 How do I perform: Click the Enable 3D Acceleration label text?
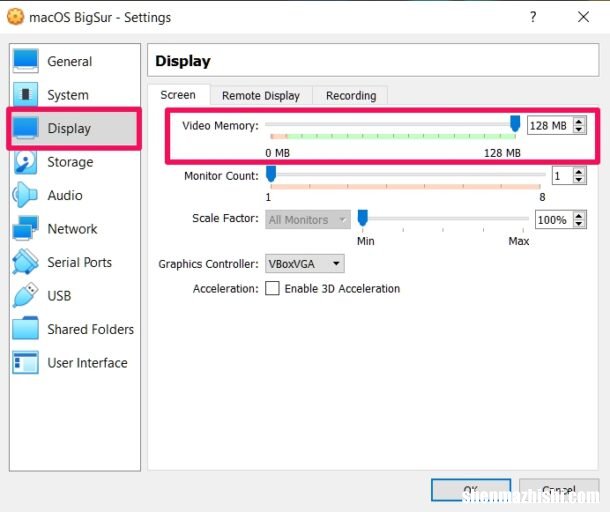point(342,289)
